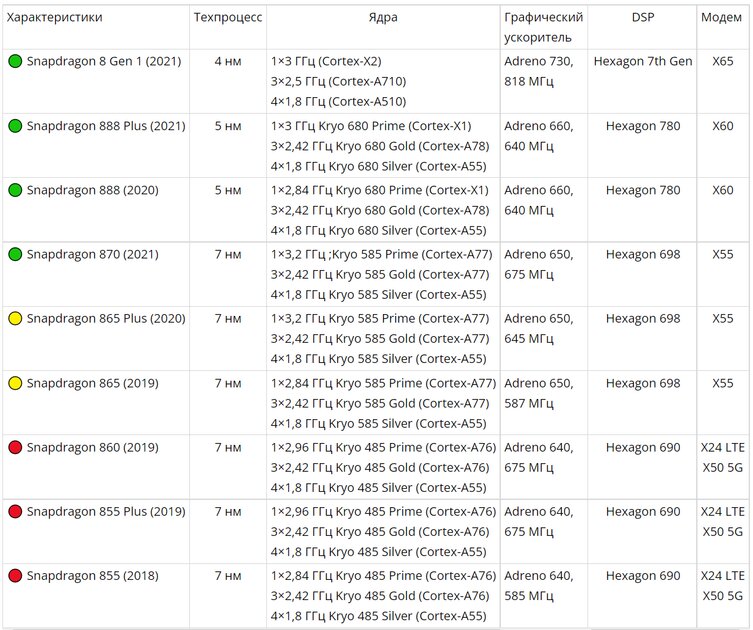Click the red circle beside Snapdragon 855 Plus
753x630 pixels.
click(15, 512)
